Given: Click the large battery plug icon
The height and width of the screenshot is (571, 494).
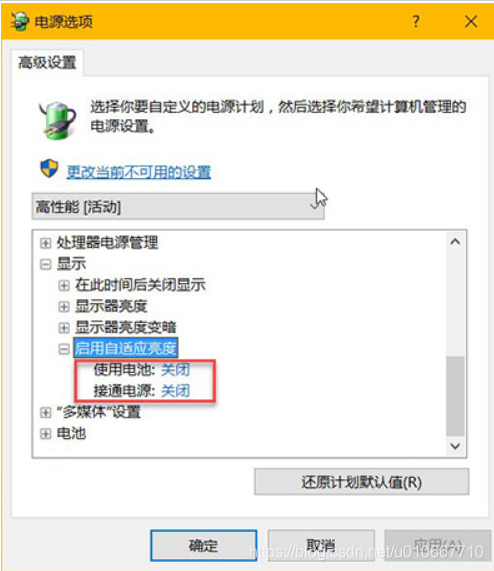Looking at the screenshot, I should tap(58, 121).
